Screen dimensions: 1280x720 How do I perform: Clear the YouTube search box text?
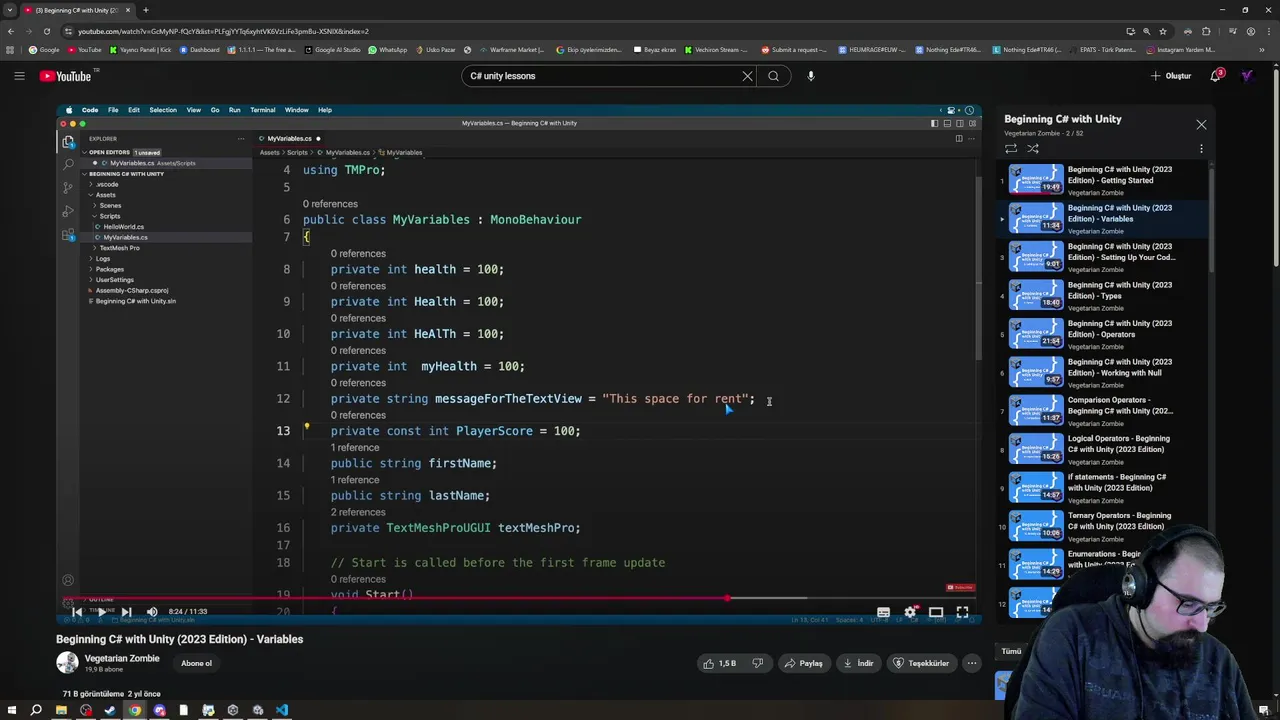click(x=747, y=76)
